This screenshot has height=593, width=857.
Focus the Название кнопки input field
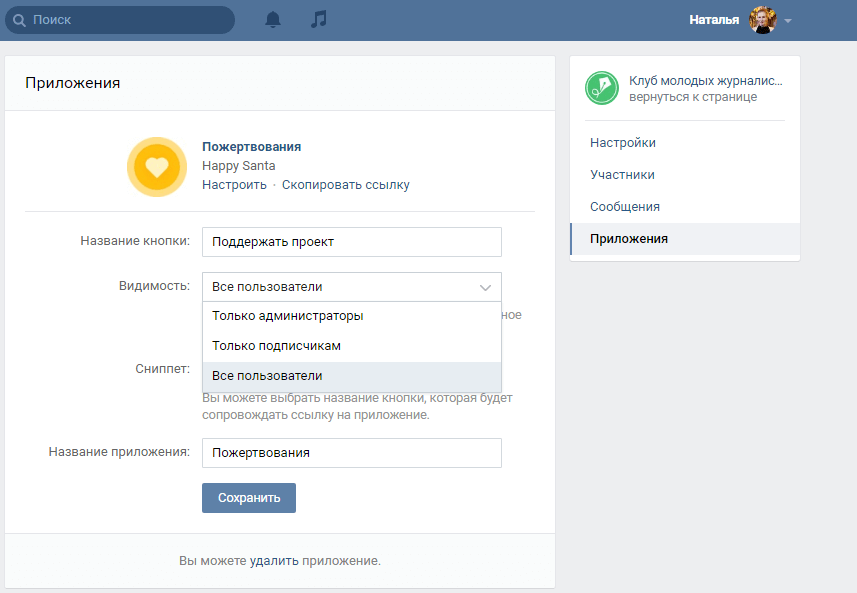(x=351, y=242)
